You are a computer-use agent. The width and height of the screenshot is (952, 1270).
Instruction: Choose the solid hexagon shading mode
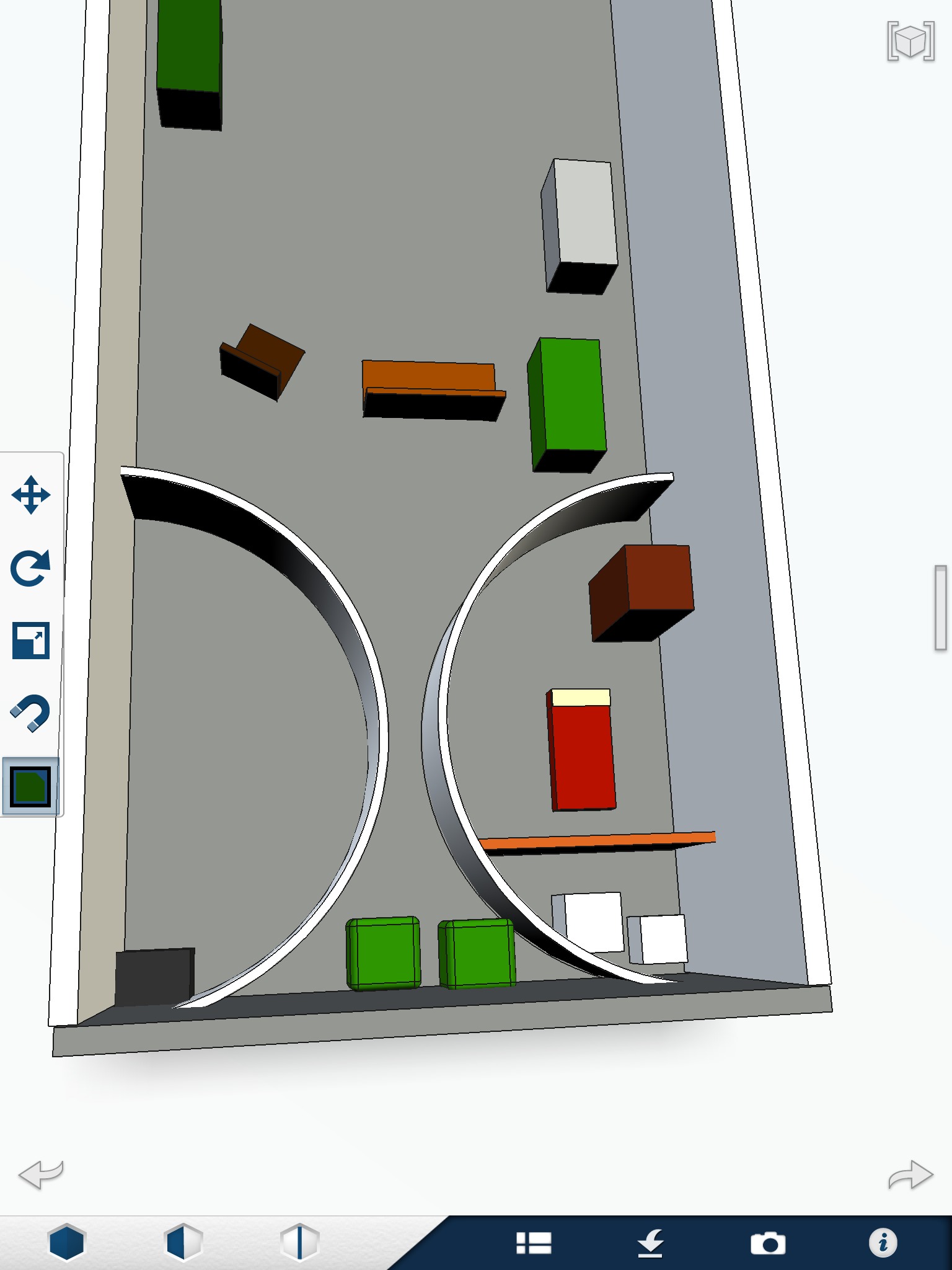coord(66,1242)
